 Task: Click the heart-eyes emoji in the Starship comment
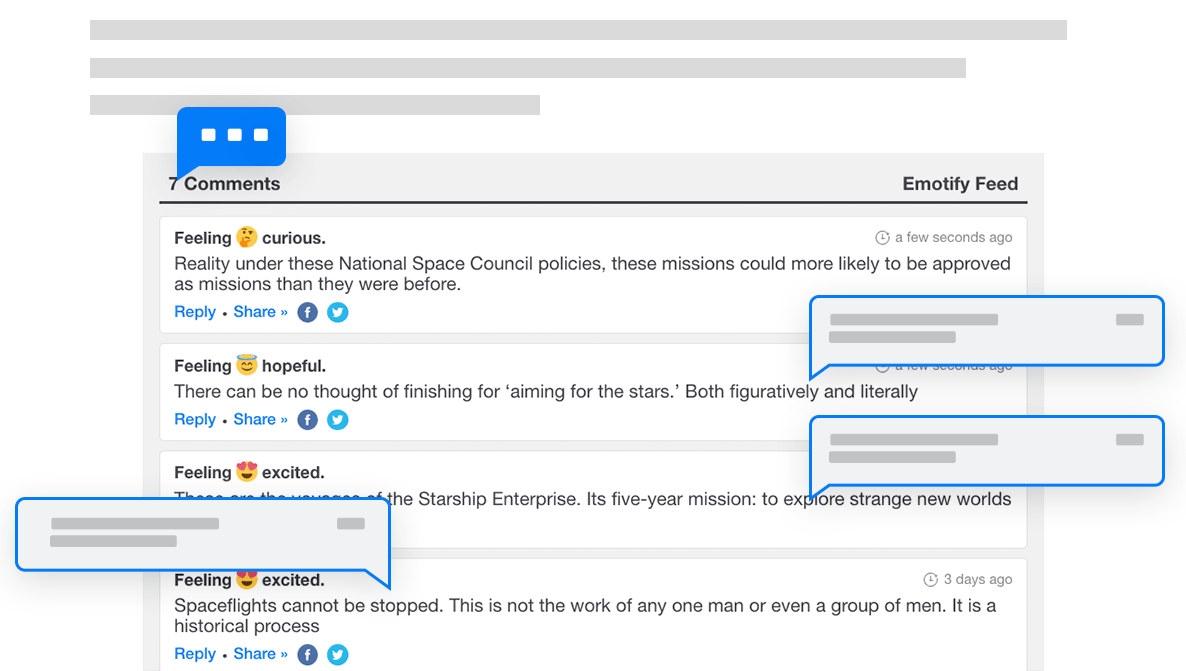247,472
